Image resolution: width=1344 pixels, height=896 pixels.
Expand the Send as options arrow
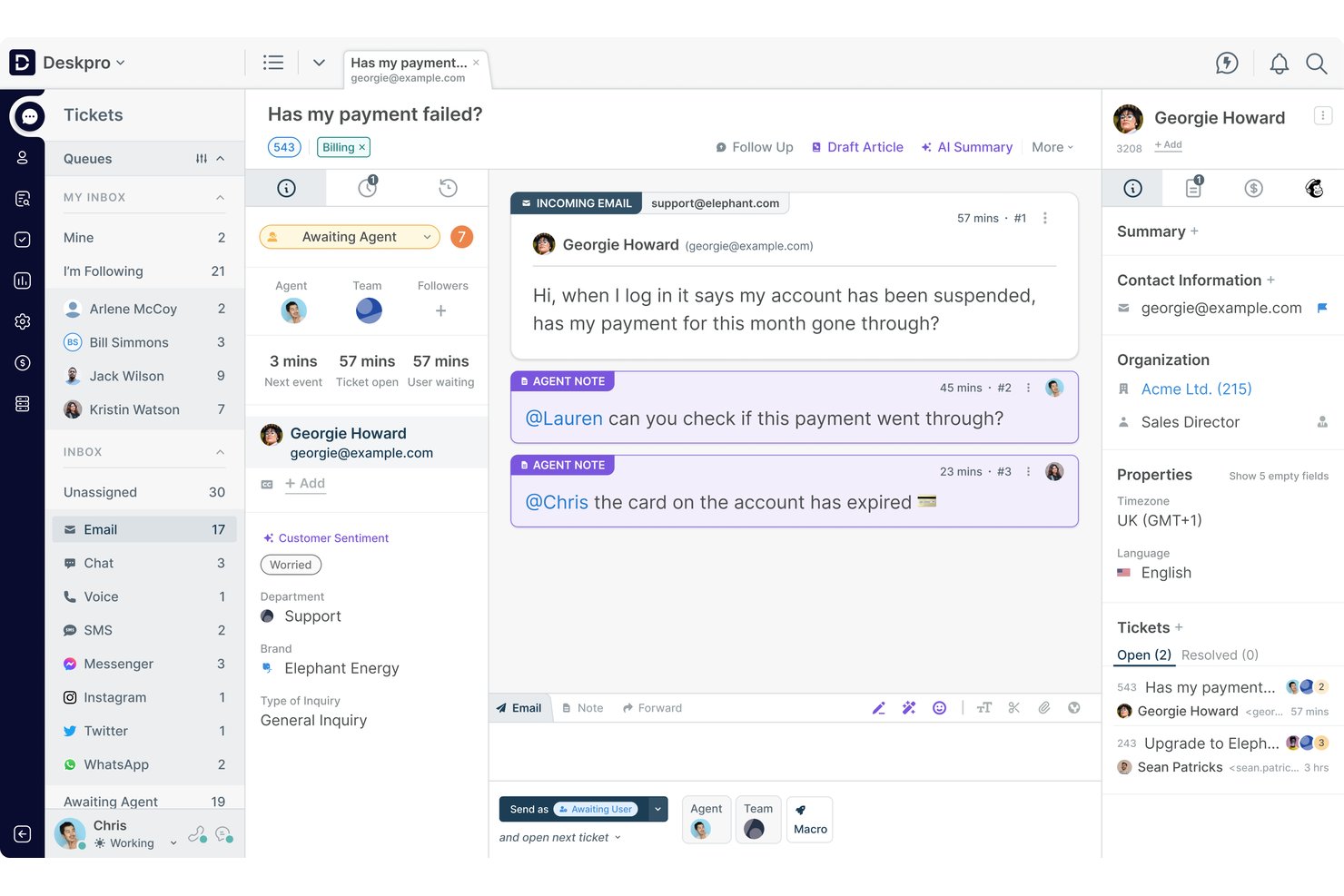coord(658,809)
